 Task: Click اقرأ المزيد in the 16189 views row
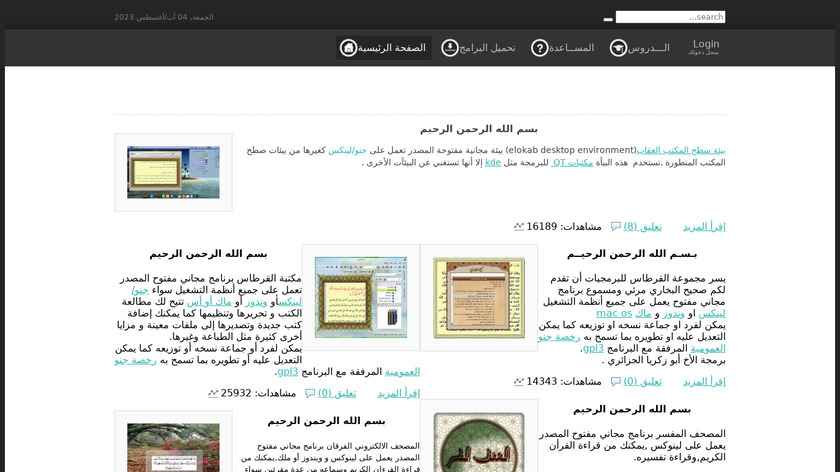[x=704, y=226]
